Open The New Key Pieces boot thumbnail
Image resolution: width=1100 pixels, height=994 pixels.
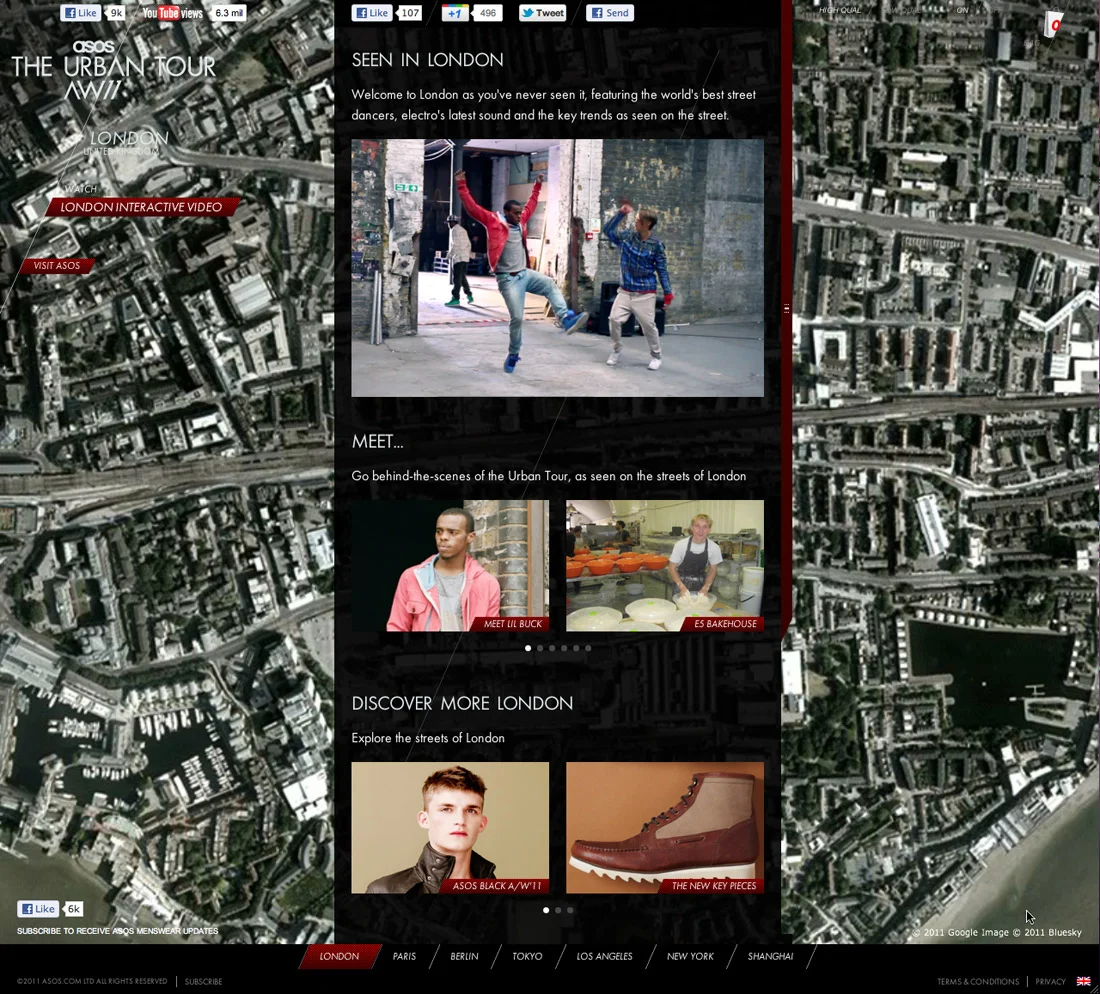point(665,828)
